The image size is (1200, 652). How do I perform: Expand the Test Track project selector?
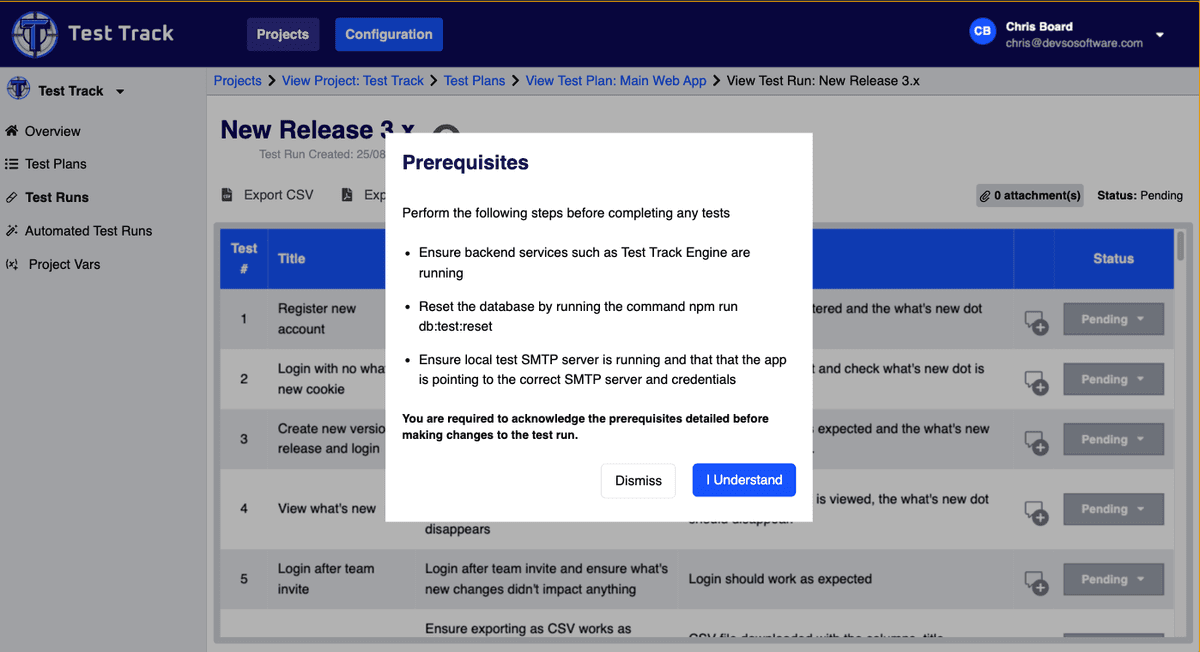120,92
